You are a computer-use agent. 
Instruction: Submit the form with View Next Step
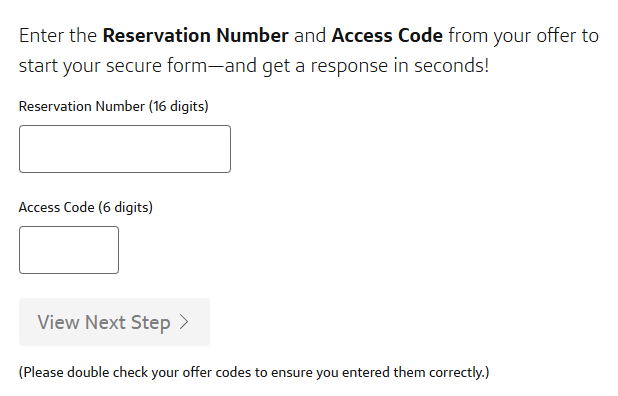[x=114, y=322]
